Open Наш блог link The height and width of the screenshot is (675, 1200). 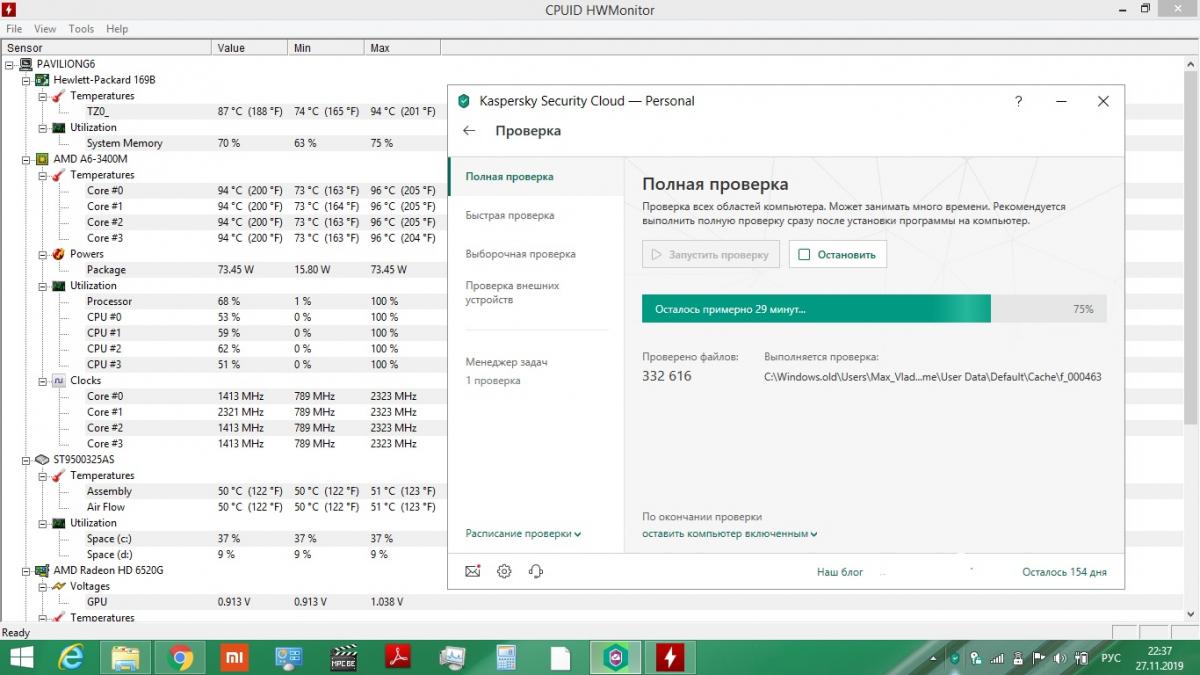coord(840,573)
